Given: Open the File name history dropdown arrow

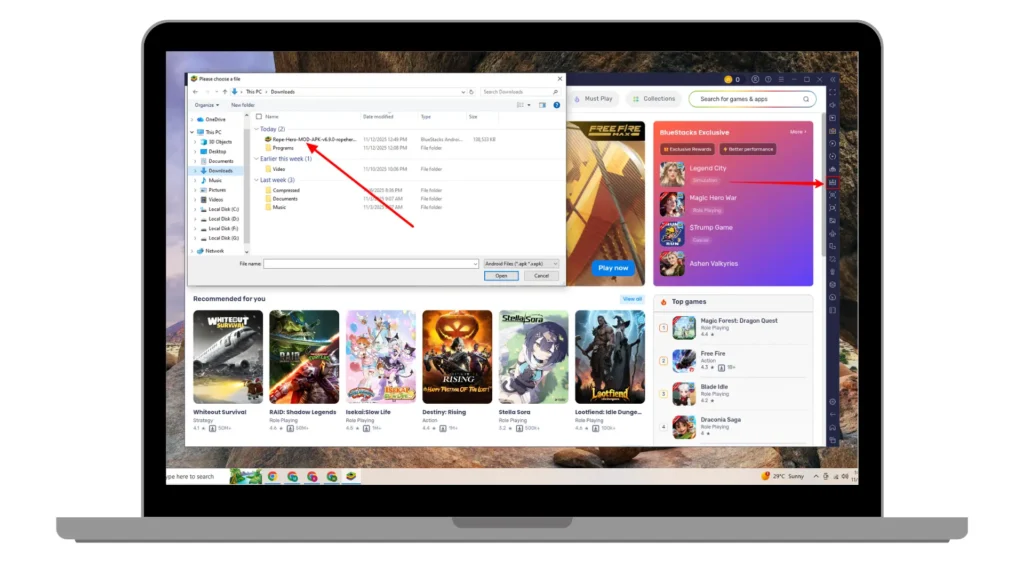Looking at the screenshot, I should pyautogui.click(x=475, y=264).
